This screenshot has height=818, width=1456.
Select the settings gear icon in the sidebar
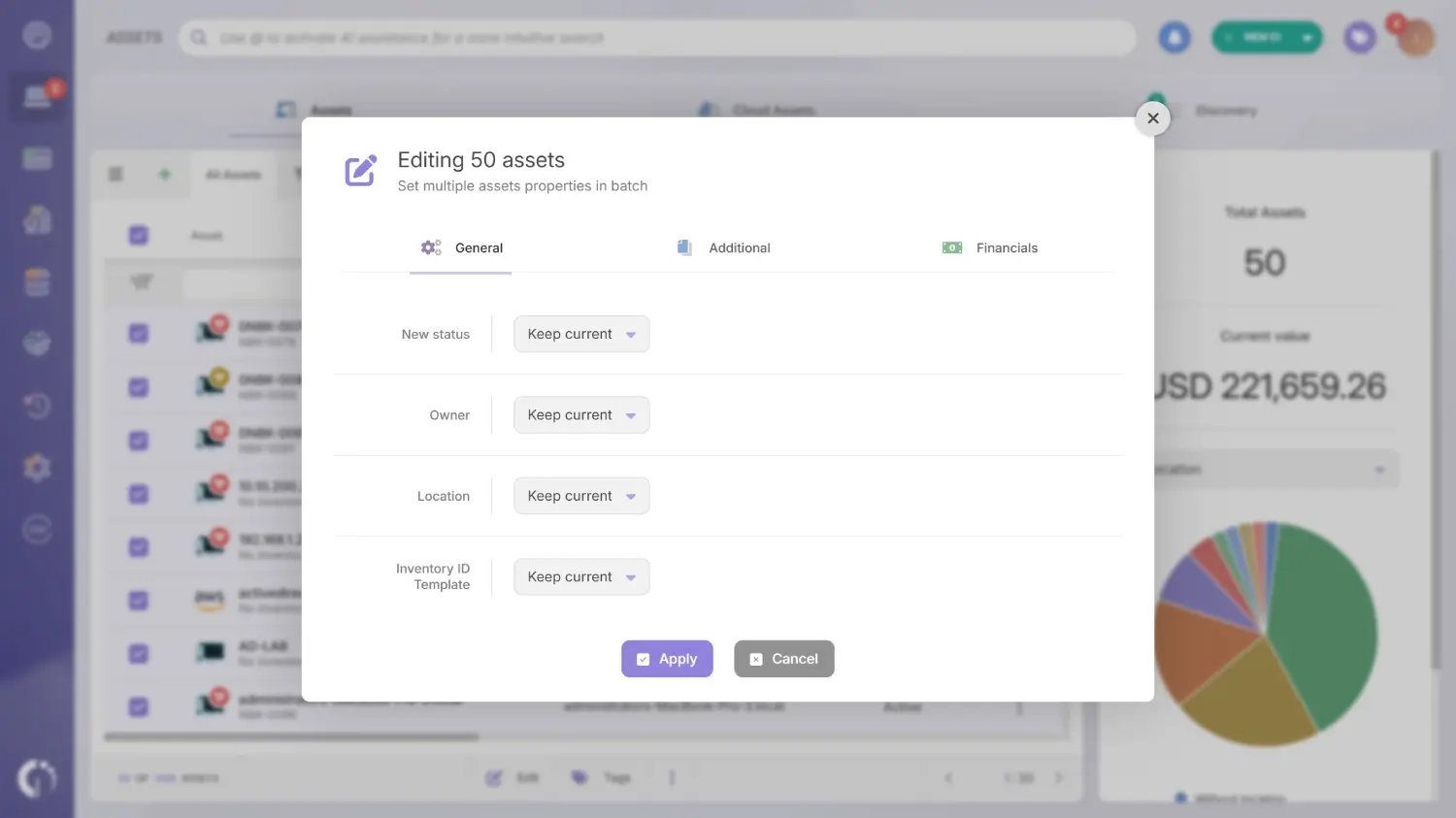pyautogui.click(x=37, y=467)
